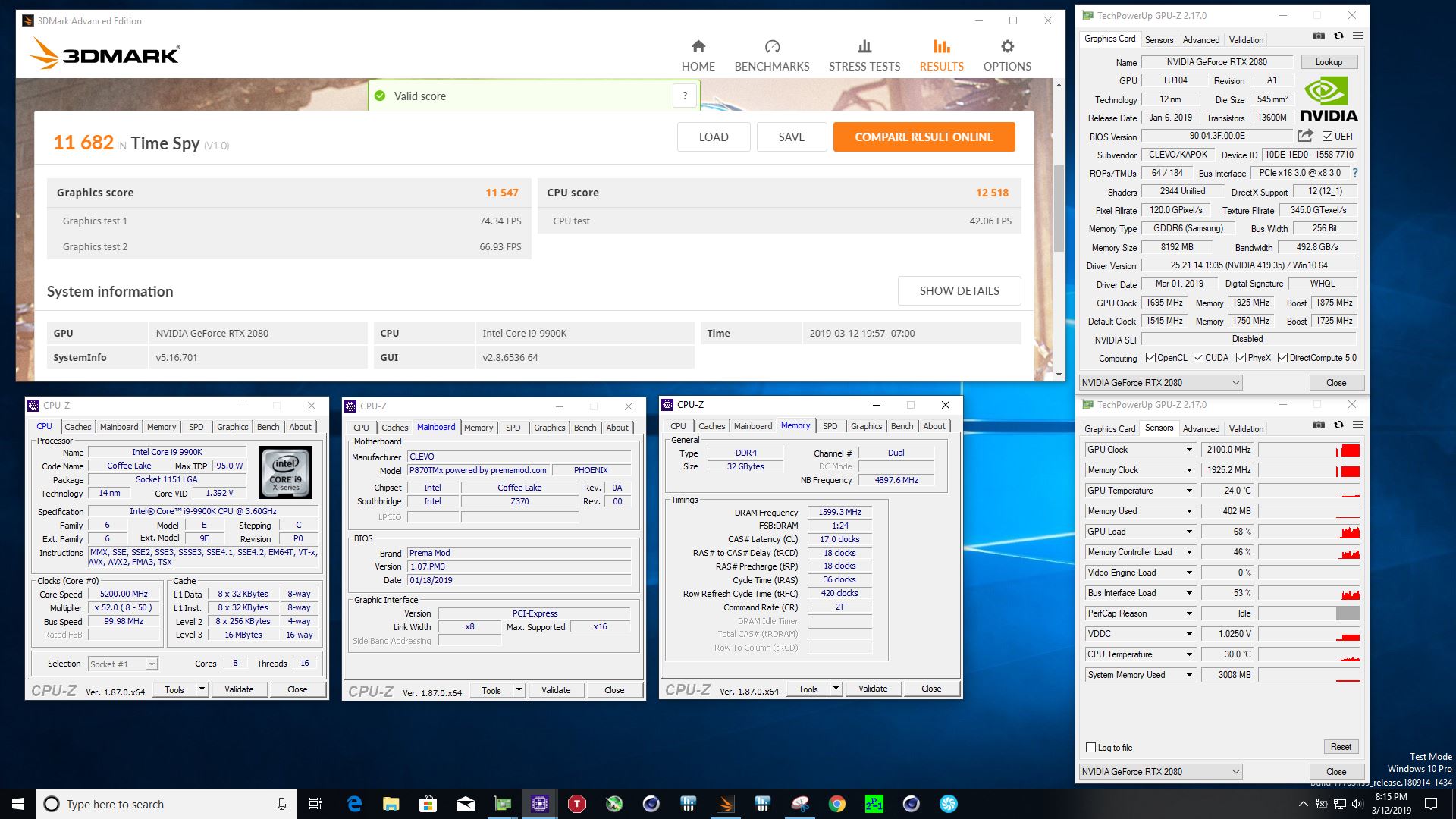Open the Windows Start menu
Viewport: 1456px width, 819px height.
[x=18, y=804]
